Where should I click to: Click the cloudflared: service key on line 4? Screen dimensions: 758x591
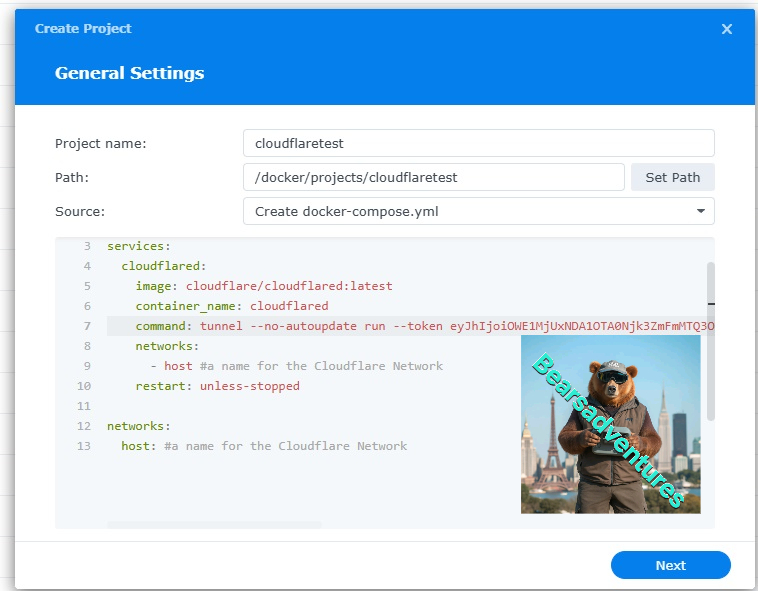pyautogui.click(x=163, y=266)
